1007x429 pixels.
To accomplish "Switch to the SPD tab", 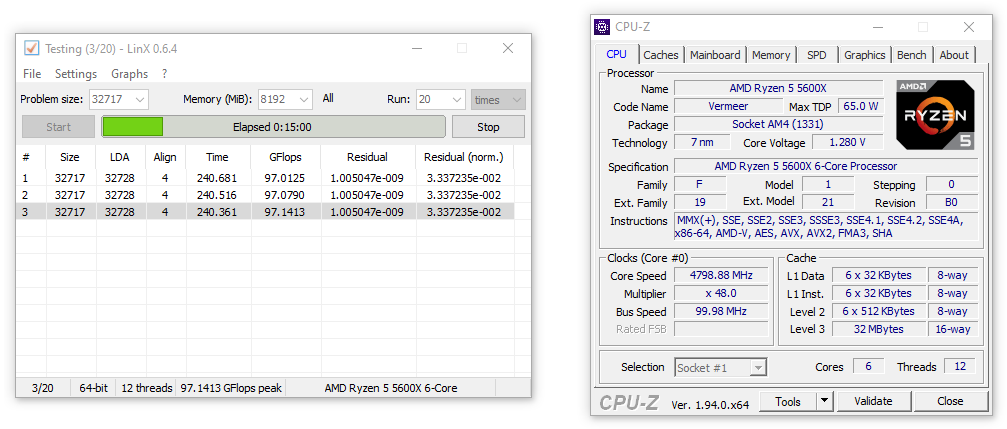I will [817, 55].
